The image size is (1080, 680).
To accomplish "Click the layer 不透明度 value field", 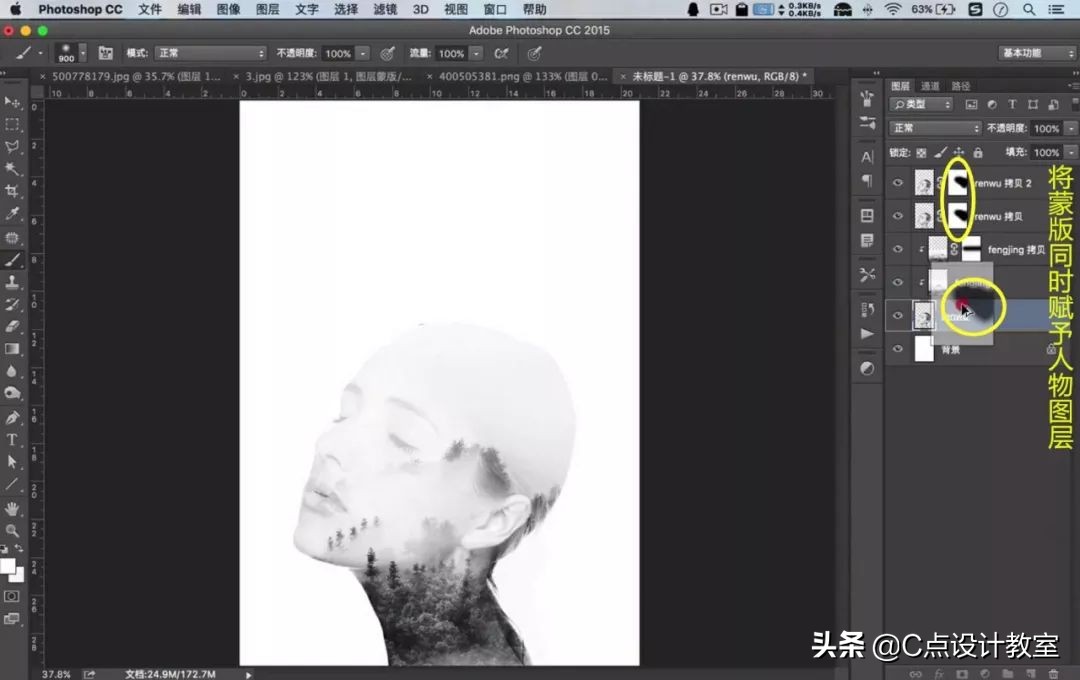I will tap(1046, 128).
